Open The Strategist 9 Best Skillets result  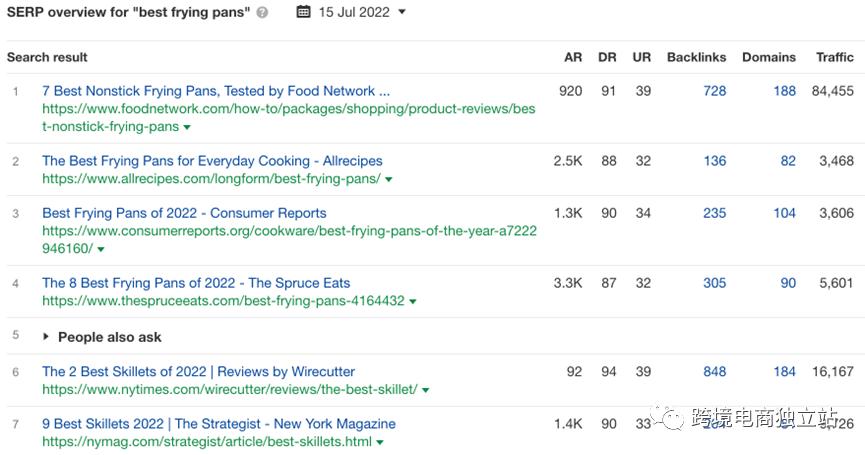219,424
